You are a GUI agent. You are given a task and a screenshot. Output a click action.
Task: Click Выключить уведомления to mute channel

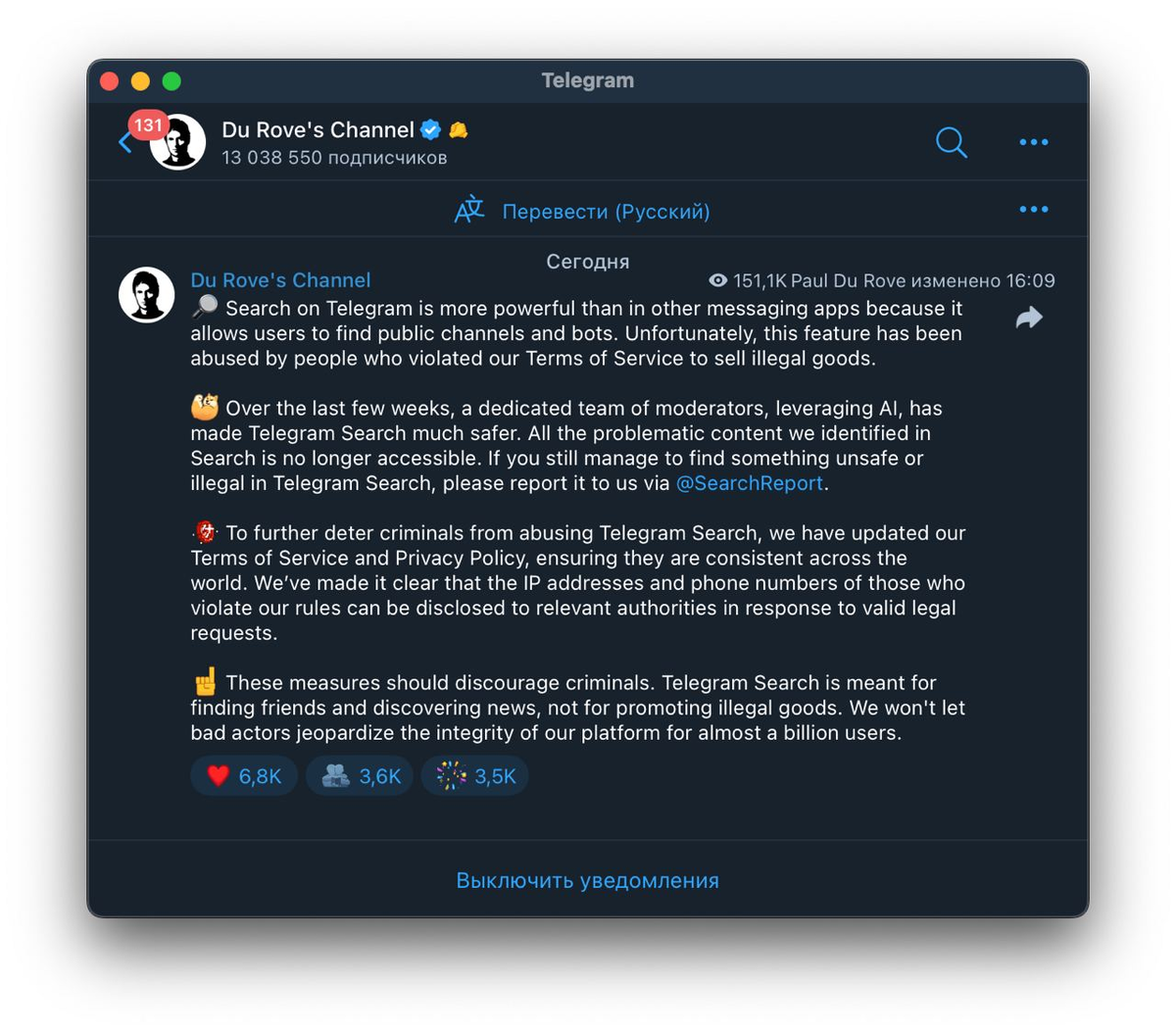pos(588,880)
